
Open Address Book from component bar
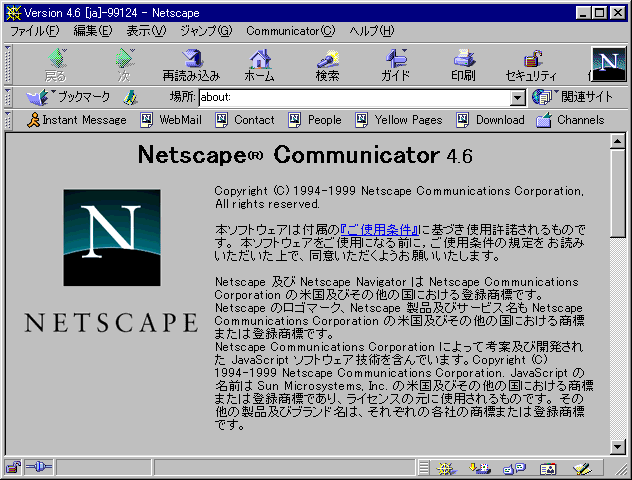548,468
